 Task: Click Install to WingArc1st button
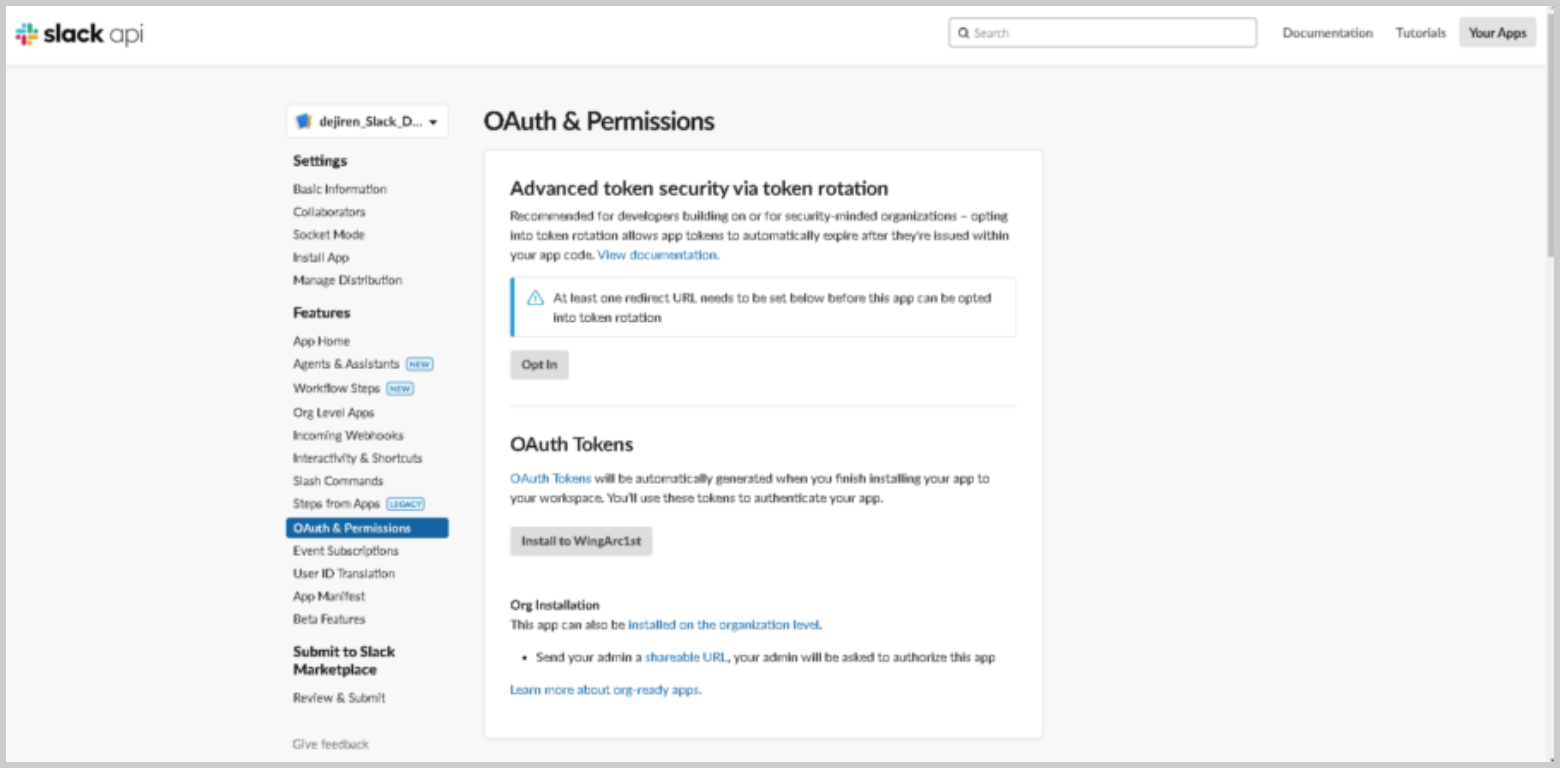tap(581, 542)
